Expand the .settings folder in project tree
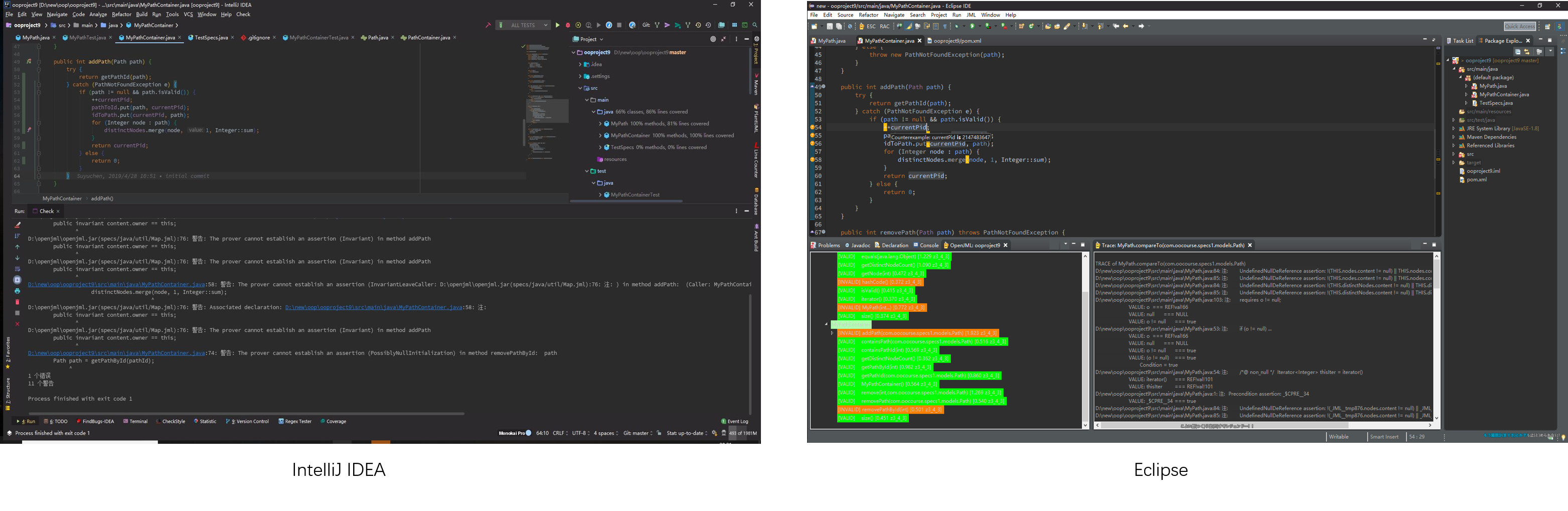 [580, 76]
